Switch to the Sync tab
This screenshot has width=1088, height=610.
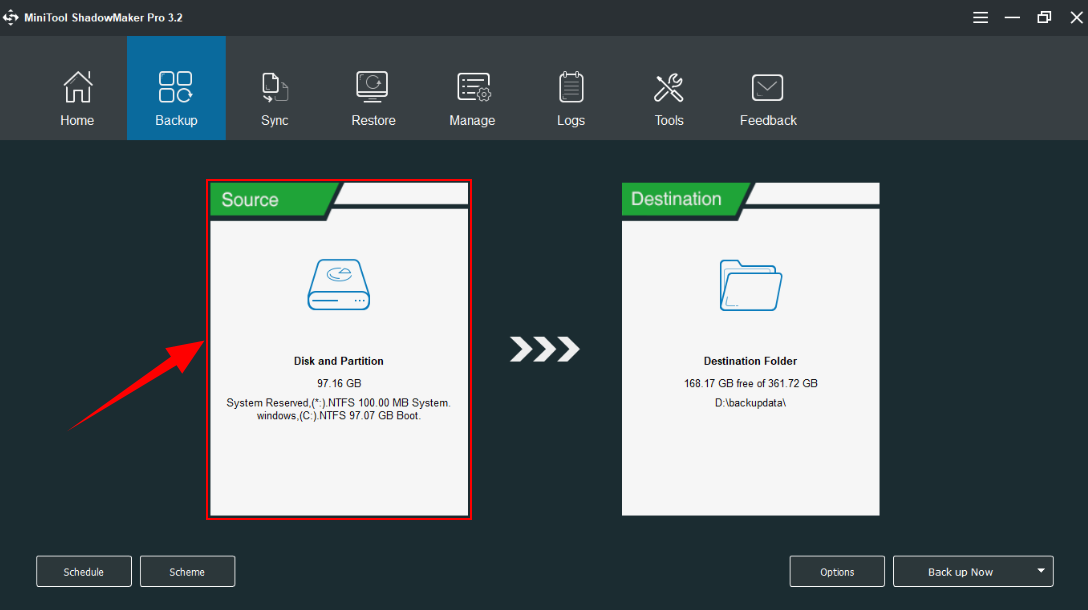(x=275, y=88)
